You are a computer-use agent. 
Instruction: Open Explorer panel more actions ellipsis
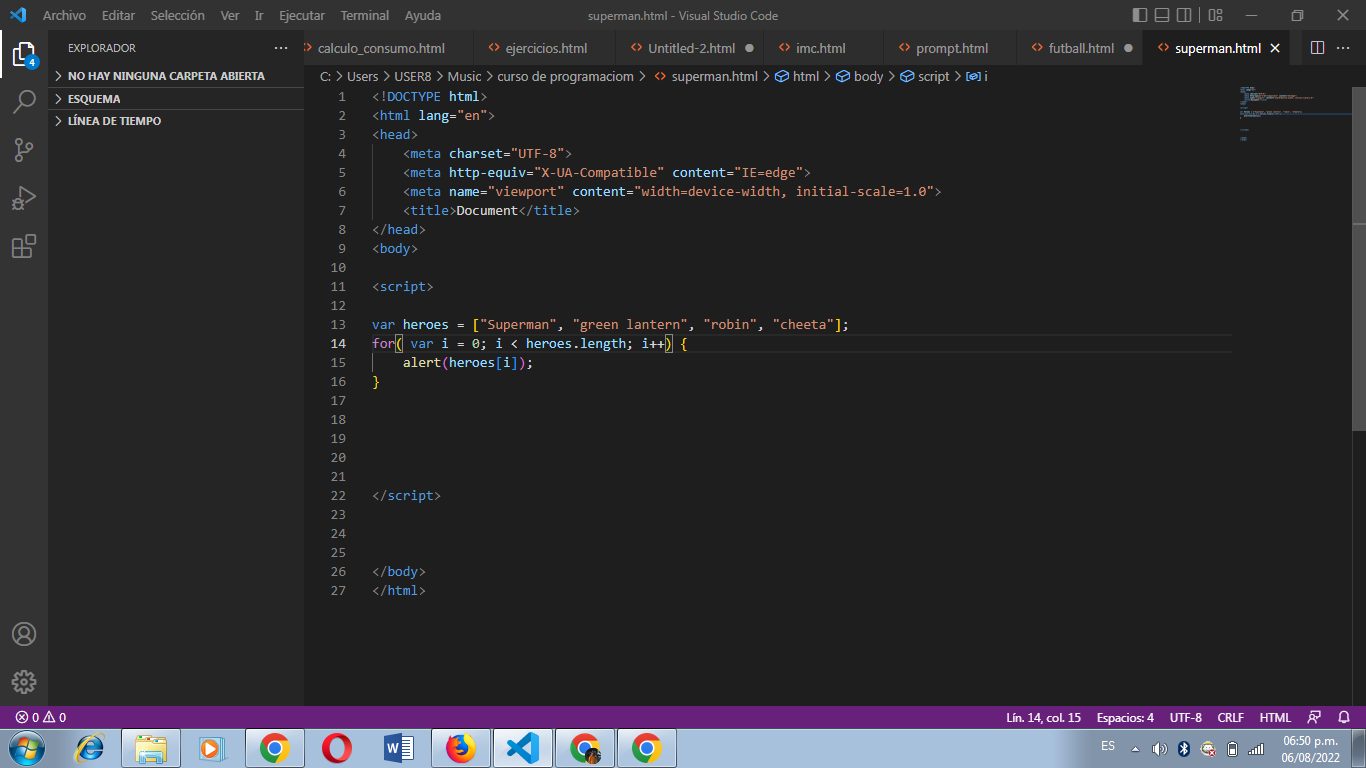(x=281, y=48)
